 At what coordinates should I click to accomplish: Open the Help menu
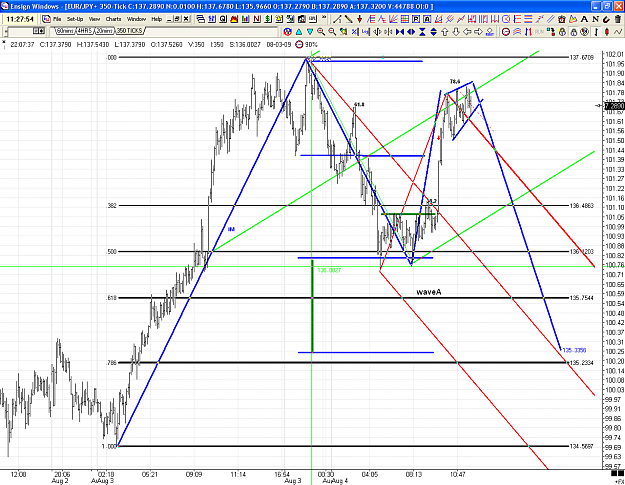coord(157,19)
